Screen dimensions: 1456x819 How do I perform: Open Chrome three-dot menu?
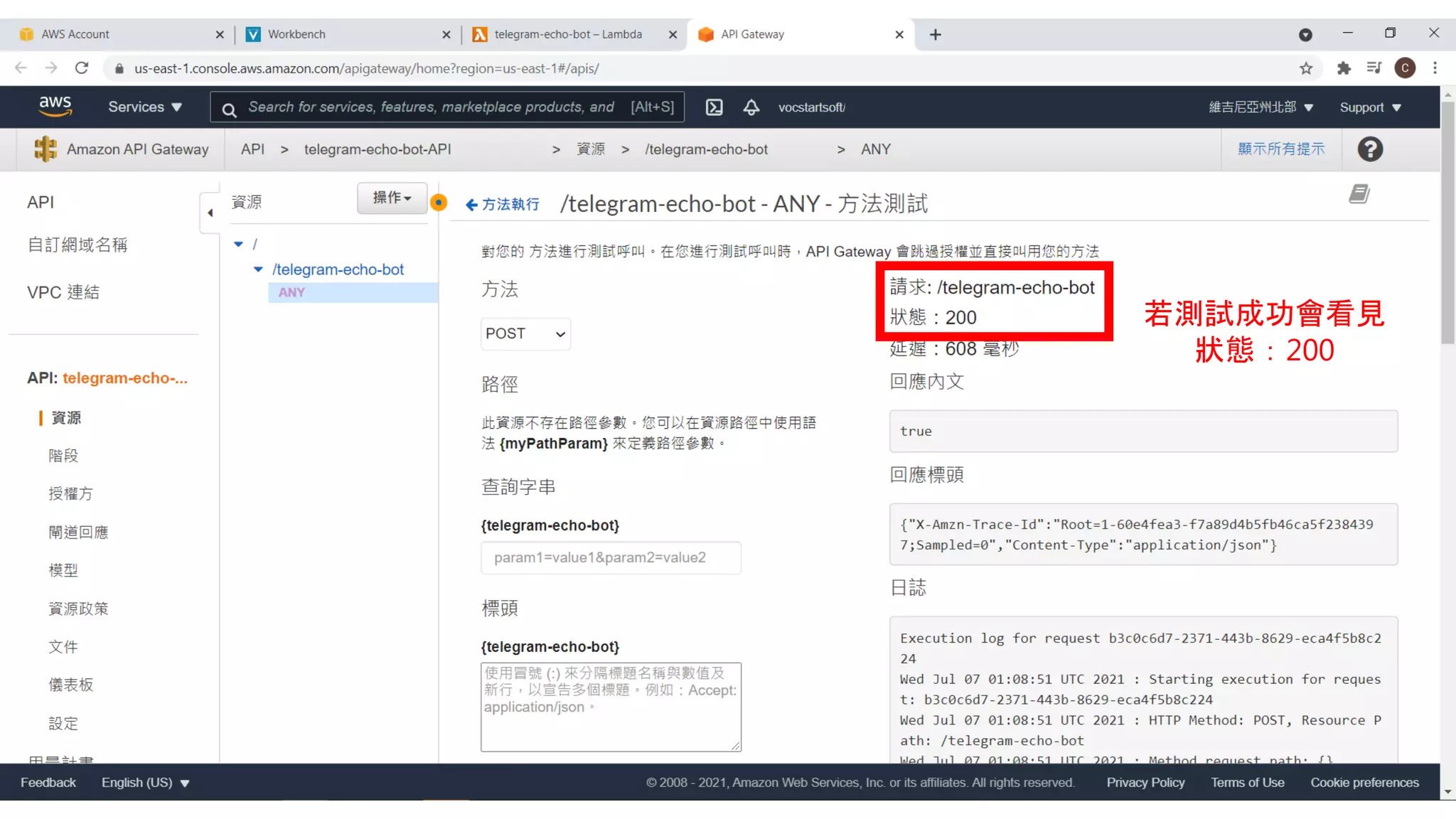tap(1435, 68)
